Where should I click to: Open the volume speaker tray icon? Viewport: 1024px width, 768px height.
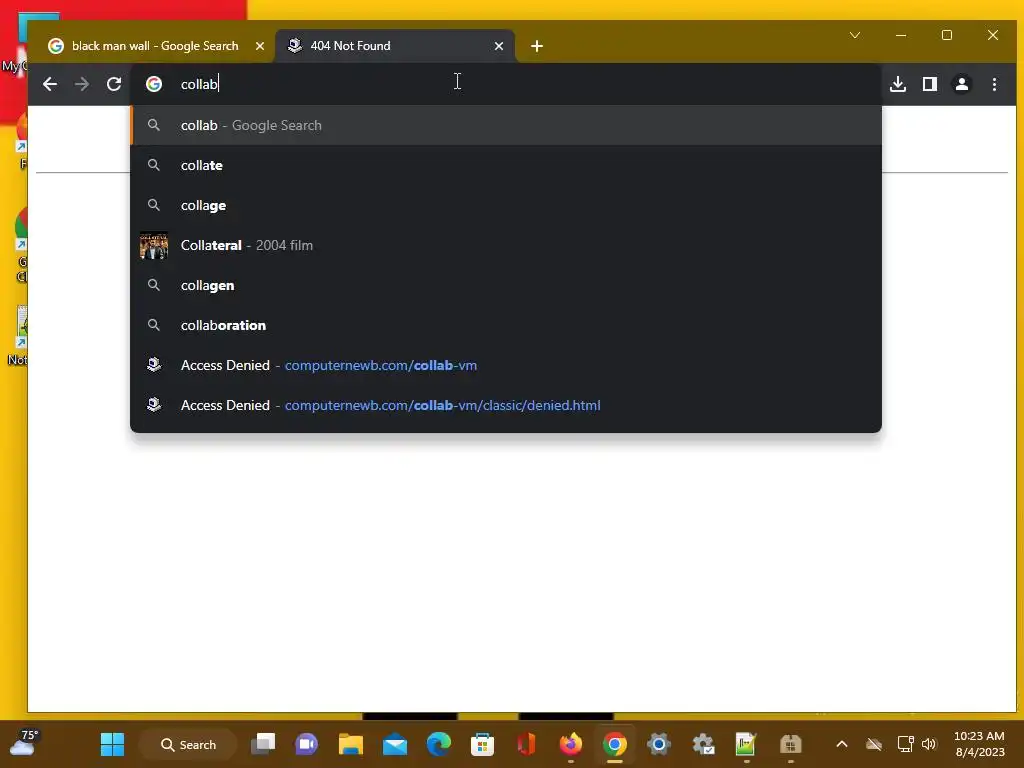[x=929, y=744]
